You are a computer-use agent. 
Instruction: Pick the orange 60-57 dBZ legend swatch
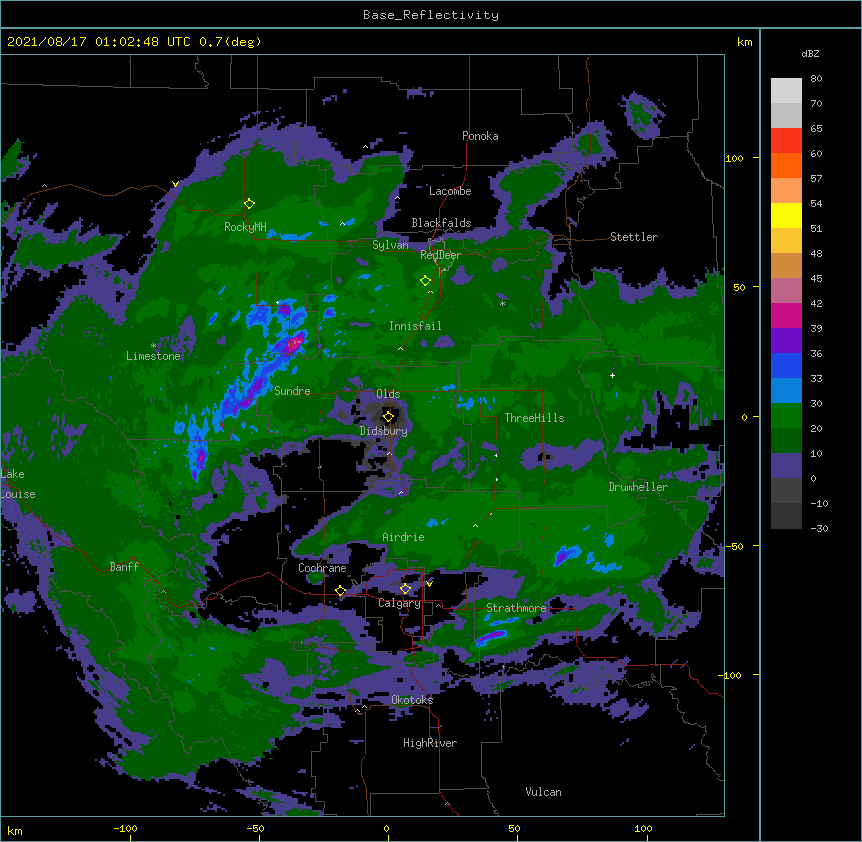[x=786, y=165]
